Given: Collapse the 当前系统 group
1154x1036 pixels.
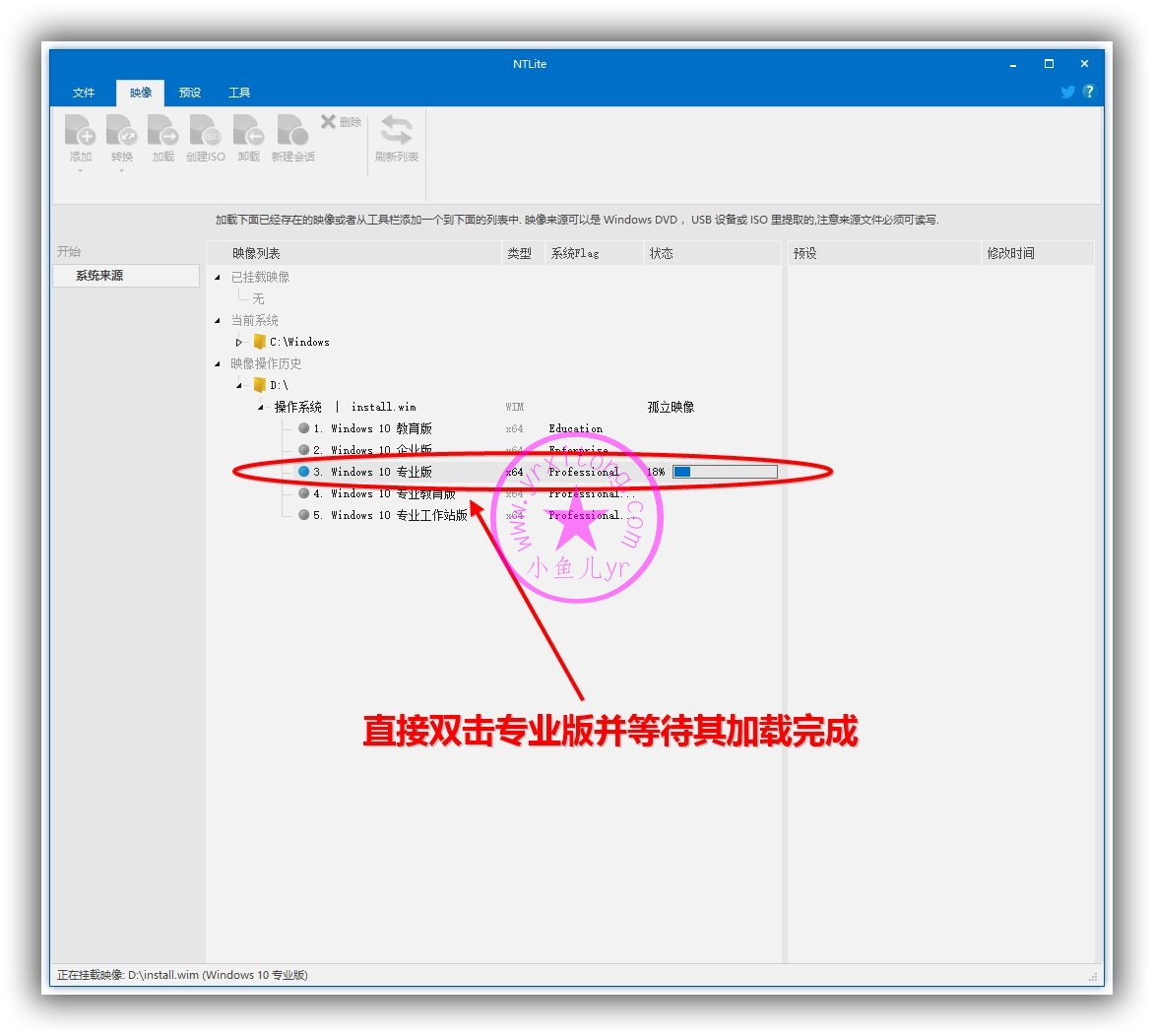Looking at the screenshot, I should 217,321.
